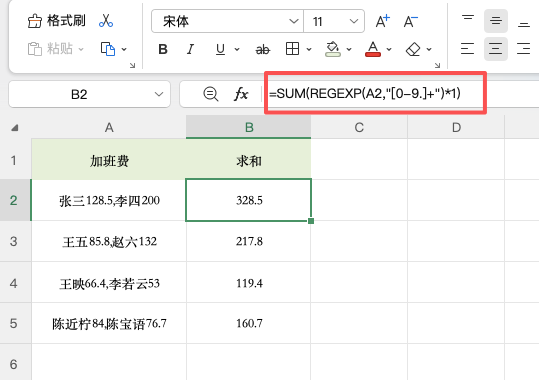Select column C header
Screen dimensions: 539x380
359,128
